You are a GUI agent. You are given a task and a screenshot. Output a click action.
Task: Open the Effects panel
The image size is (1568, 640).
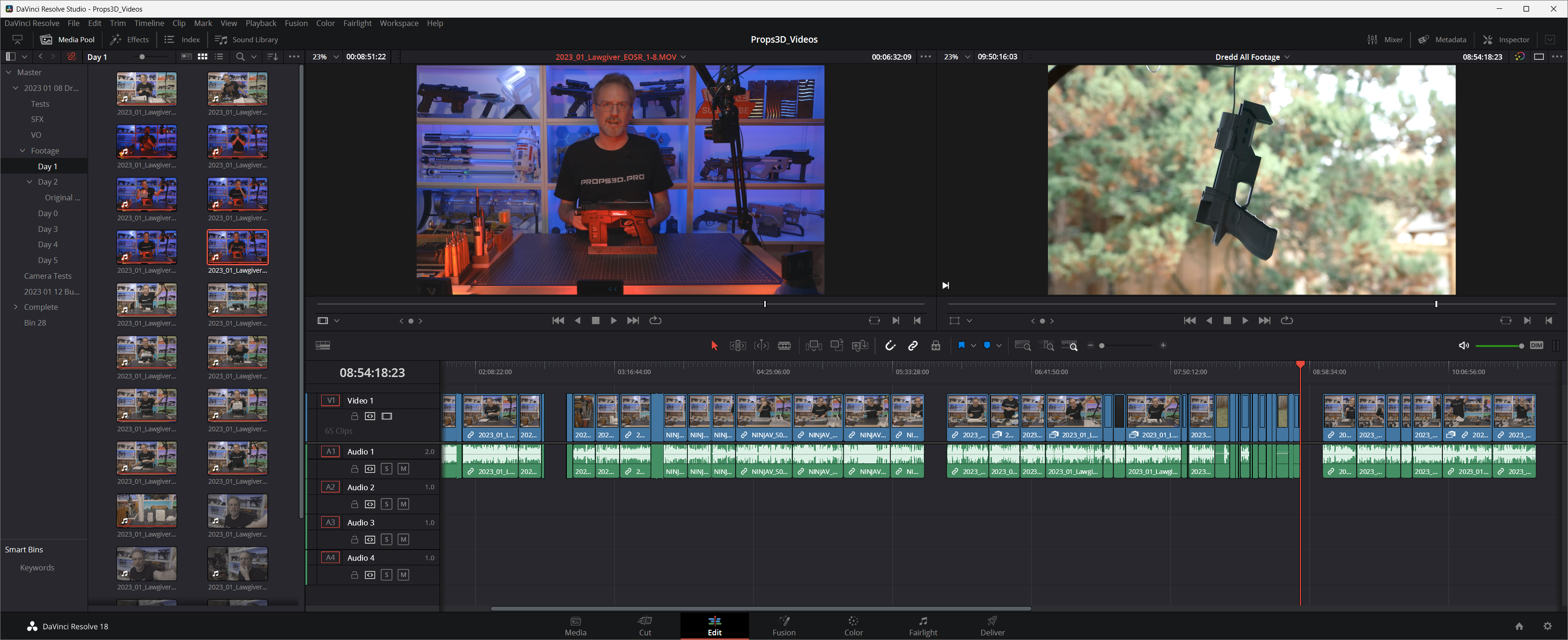(x=130, y=39)
